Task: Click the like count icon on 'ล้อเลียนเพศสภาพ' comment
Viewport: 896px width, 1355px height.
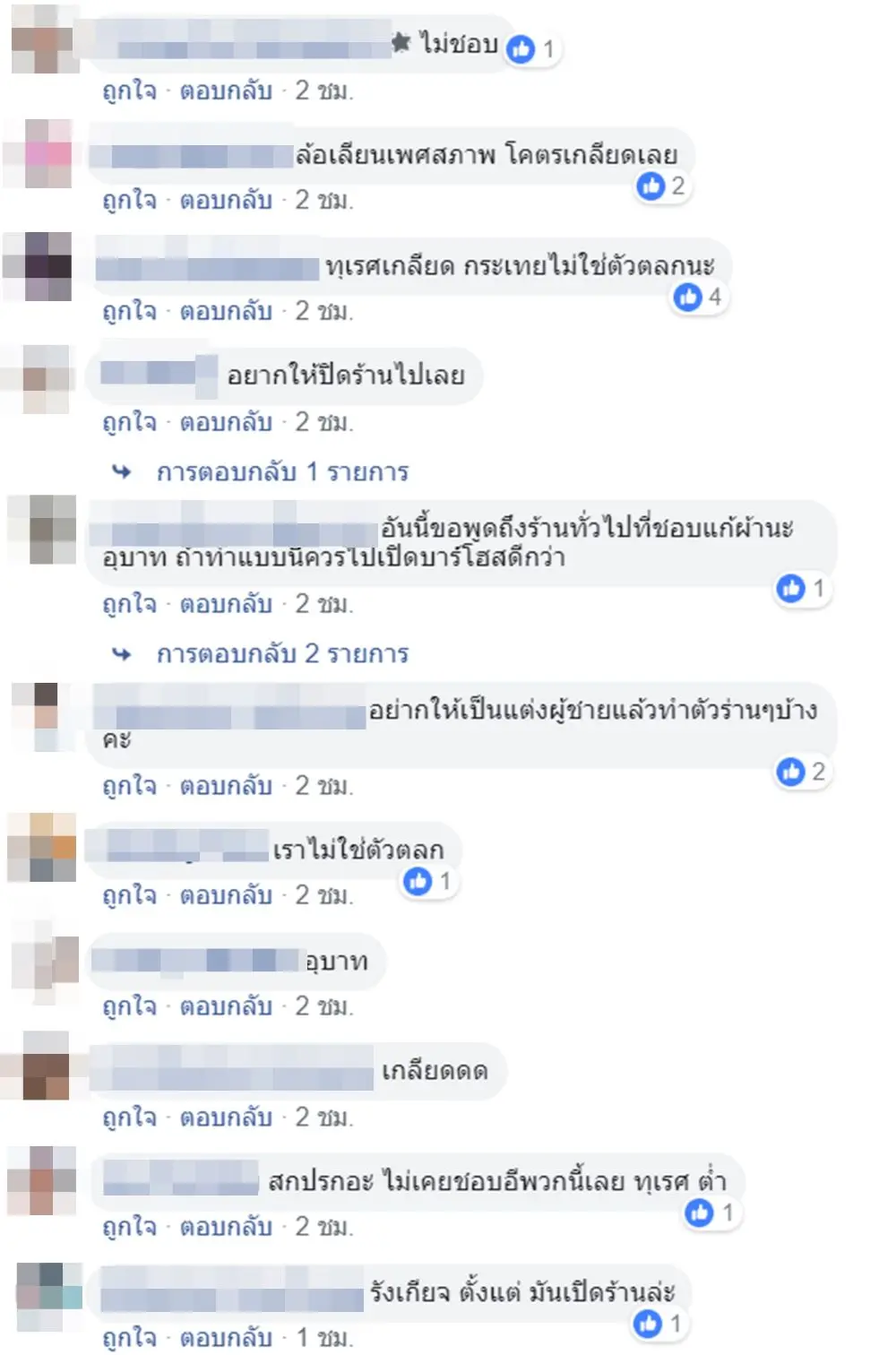Action: pos(650,186)
